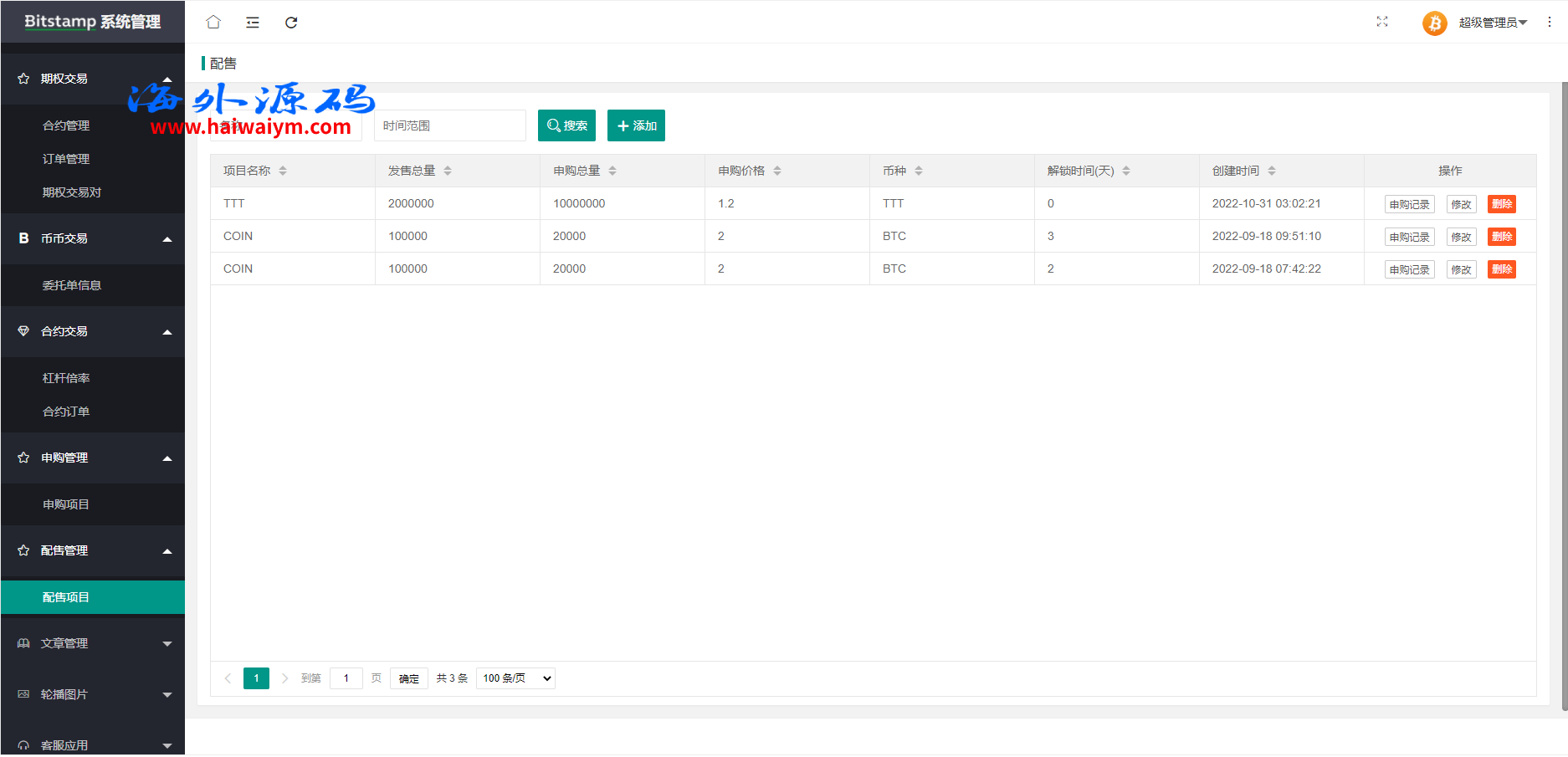Click the green 搜索 search button
This screenshot has height=757, width=1568.
point(566,125)
